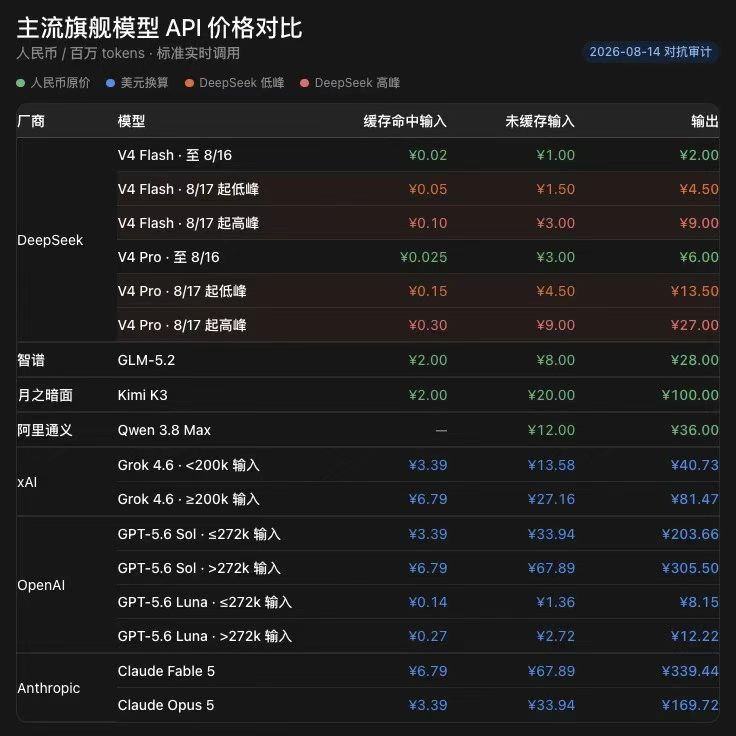The height and width of the screenshot is (736, 736).
Task: Click the Anthropic vendor cell
Action: (49, 688)
